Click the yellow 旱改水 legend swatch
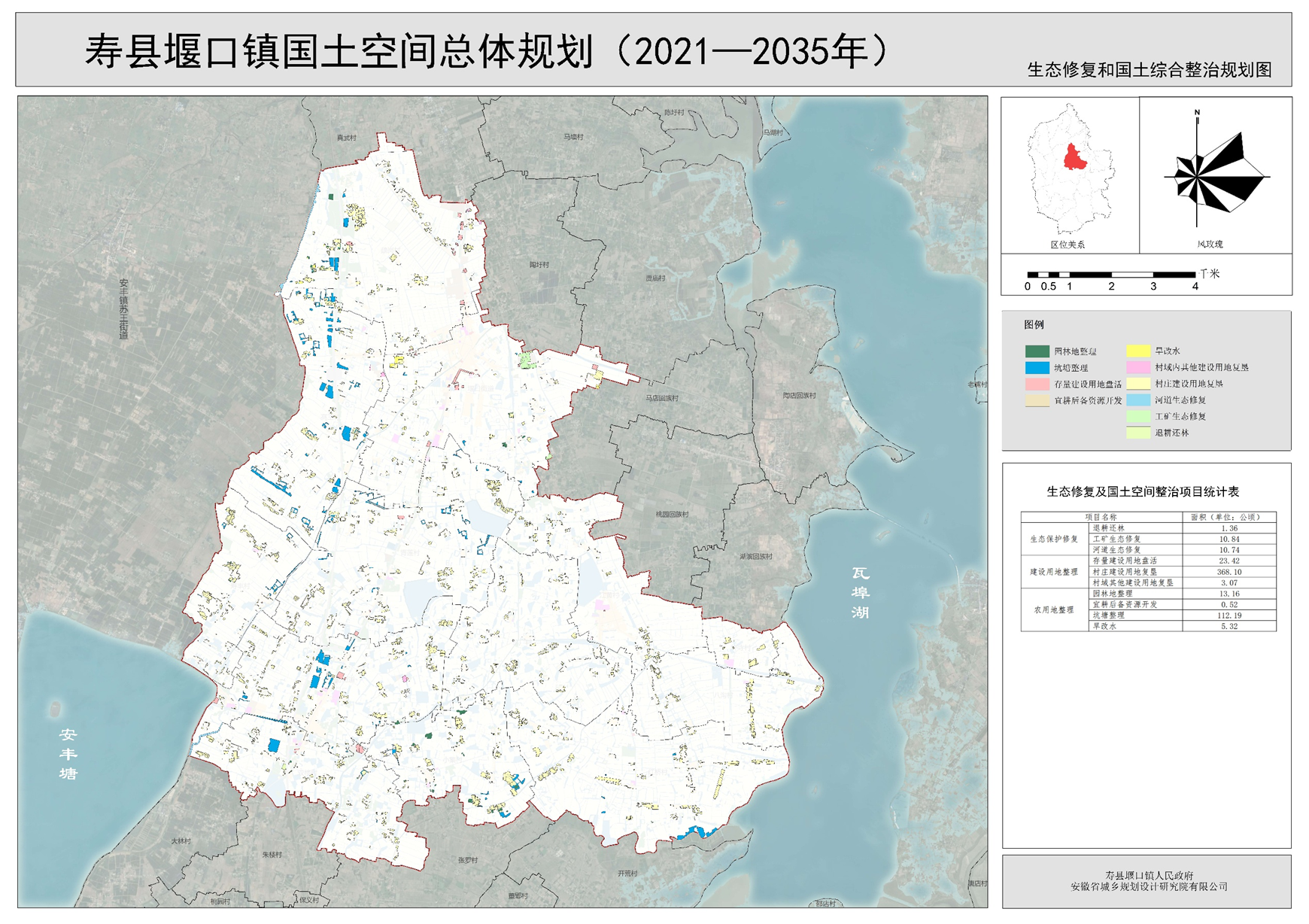The image size is (1309, 924). pyautogui.click(x=1137, y=351)
